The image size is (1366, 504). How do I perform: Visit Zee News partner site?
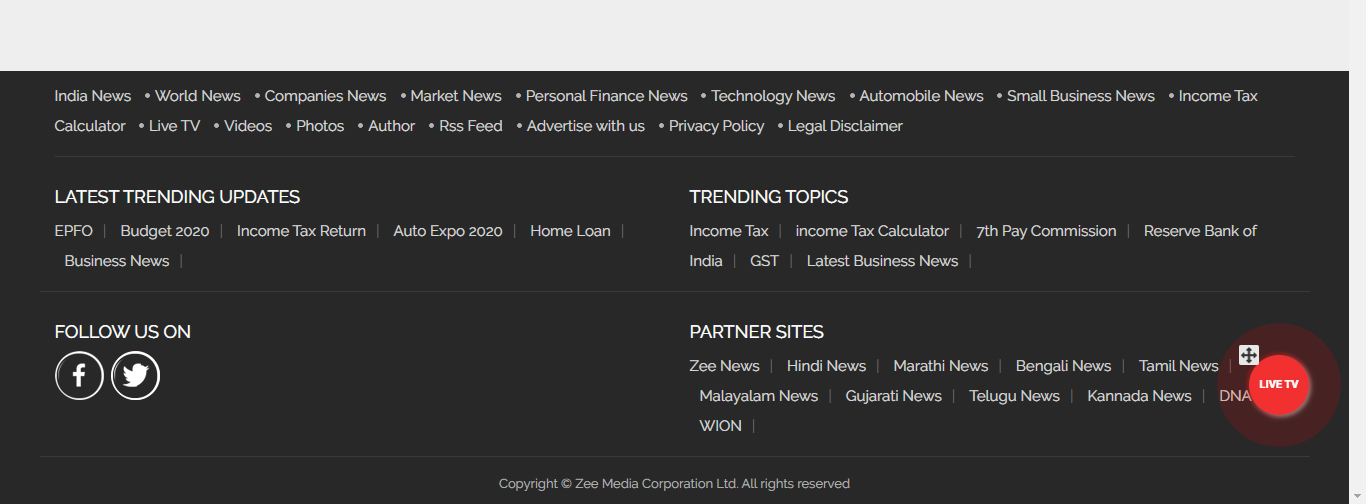[x=724, y=366]
